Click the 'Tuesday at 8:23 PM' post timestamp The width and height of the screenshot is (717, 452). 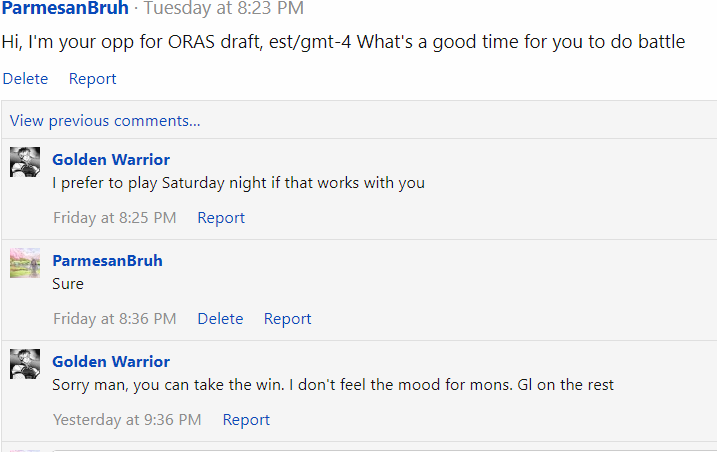click(x=223, y=9)
